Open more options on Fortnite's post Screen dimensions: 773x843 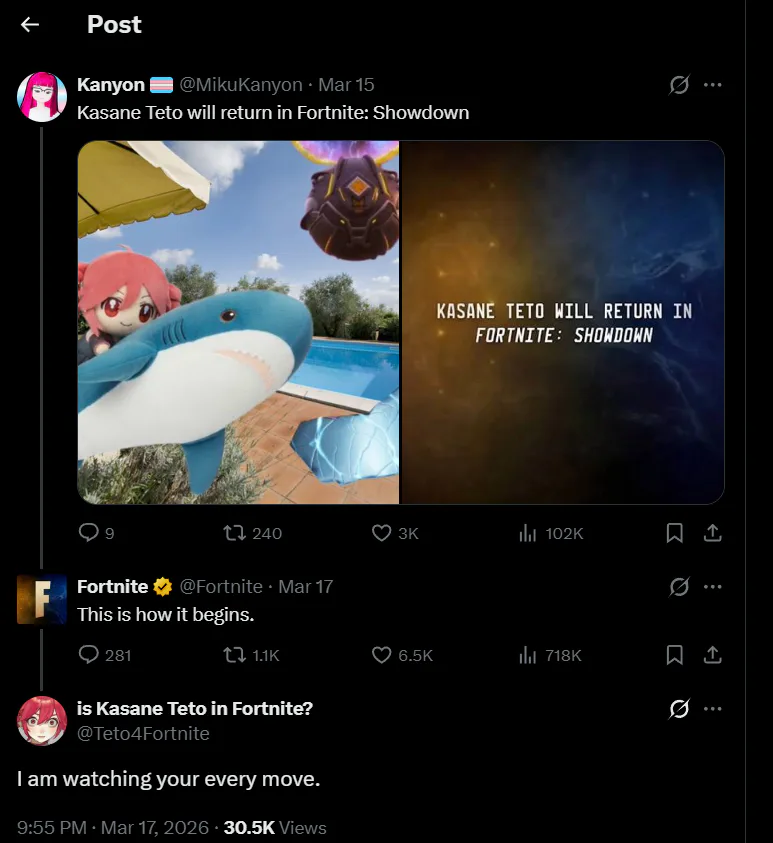pos(712,587)
